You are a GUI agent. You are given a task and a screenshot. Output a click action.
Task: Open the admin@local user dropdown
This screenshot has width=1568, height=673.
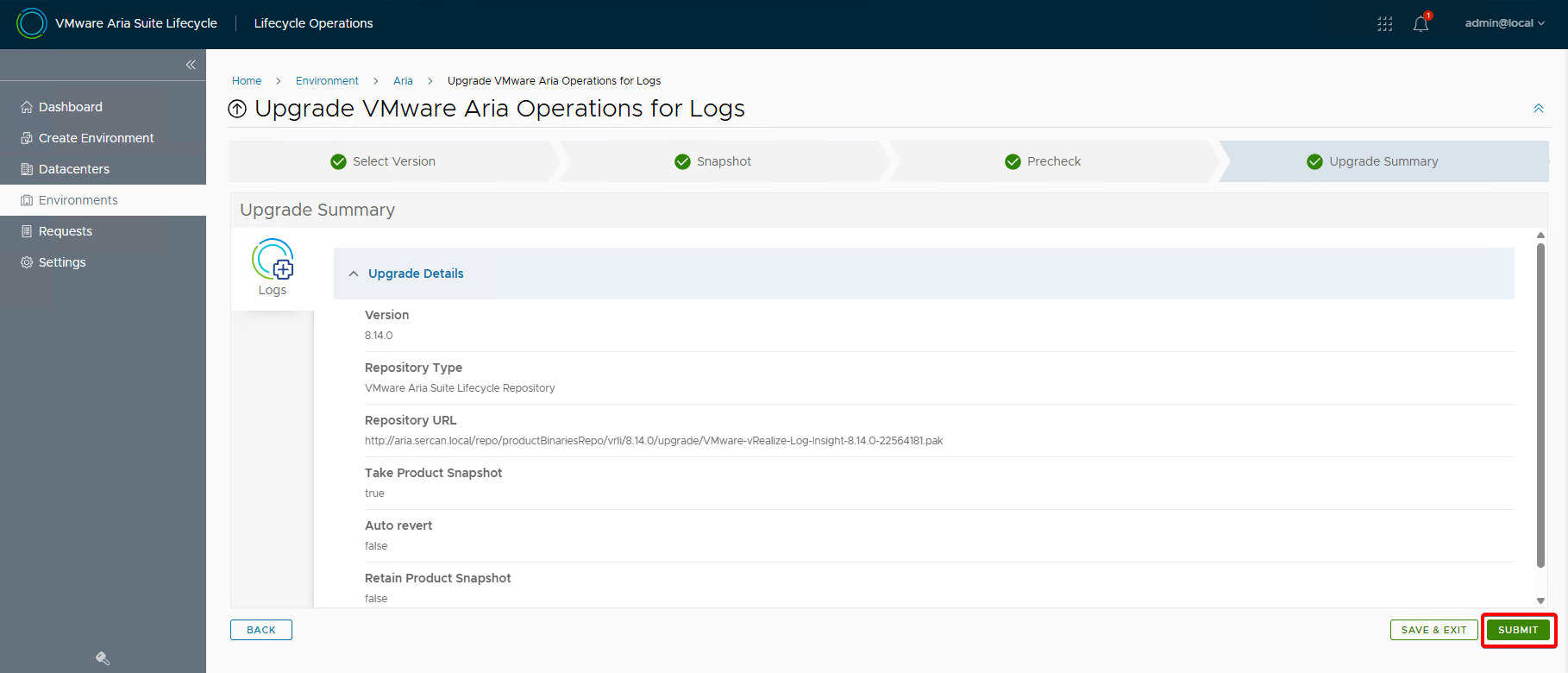1503,23
